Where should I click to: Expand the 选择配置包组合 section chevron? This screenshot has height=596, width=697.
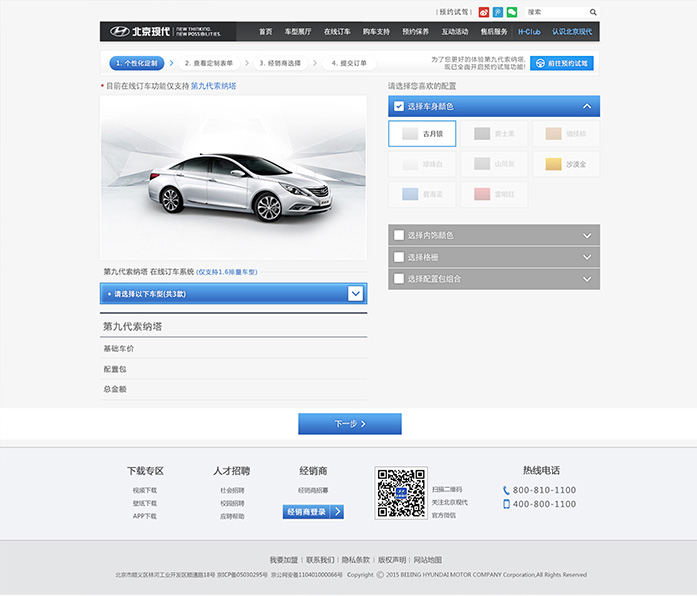click(587, 279)
